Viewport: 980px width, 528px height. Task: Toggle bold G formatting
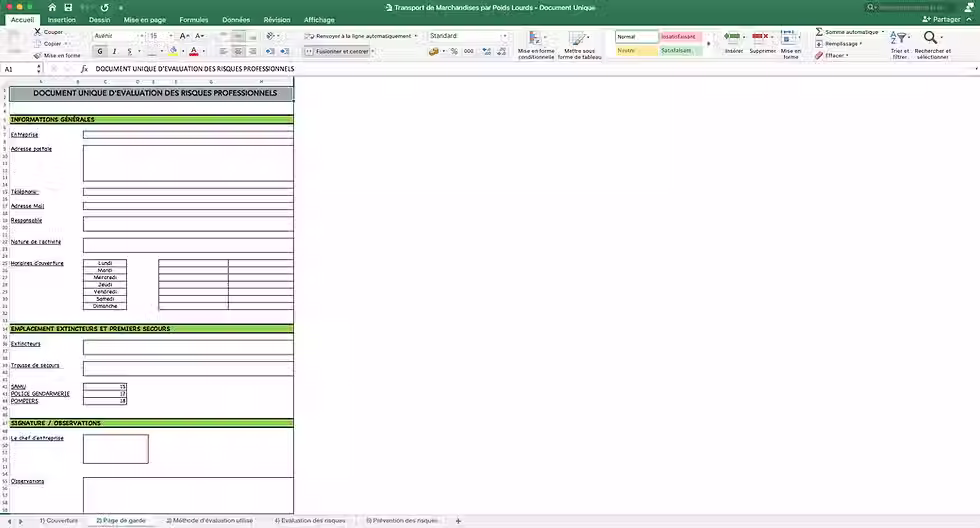[x=100, y=51]
